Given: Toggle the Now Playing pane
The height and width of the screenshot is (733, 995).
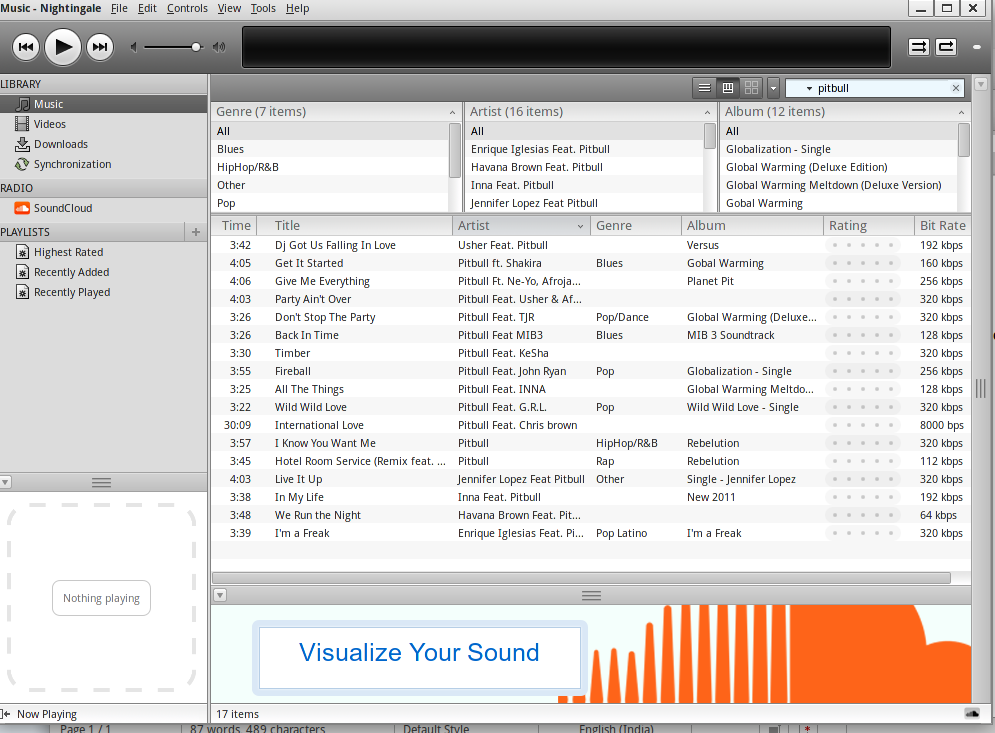Looking at the screenshot, I should coord(40,714).
